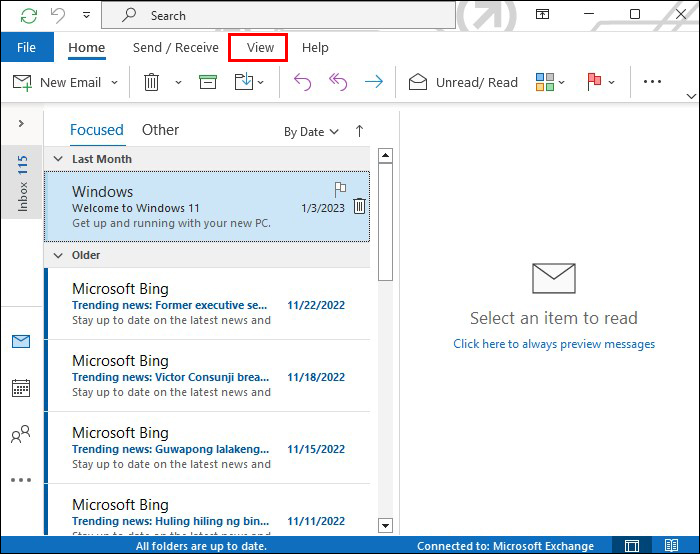Compose a New Email
Image resolution: width=700 pixels, height=554 pixels.
(57, 82)
